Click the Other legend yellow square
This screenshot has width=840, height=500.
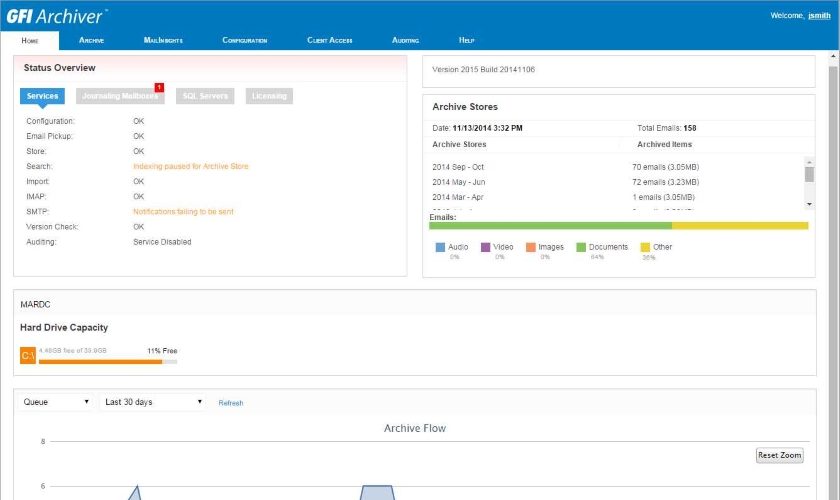pyautogui.click(x=645, y=247)
